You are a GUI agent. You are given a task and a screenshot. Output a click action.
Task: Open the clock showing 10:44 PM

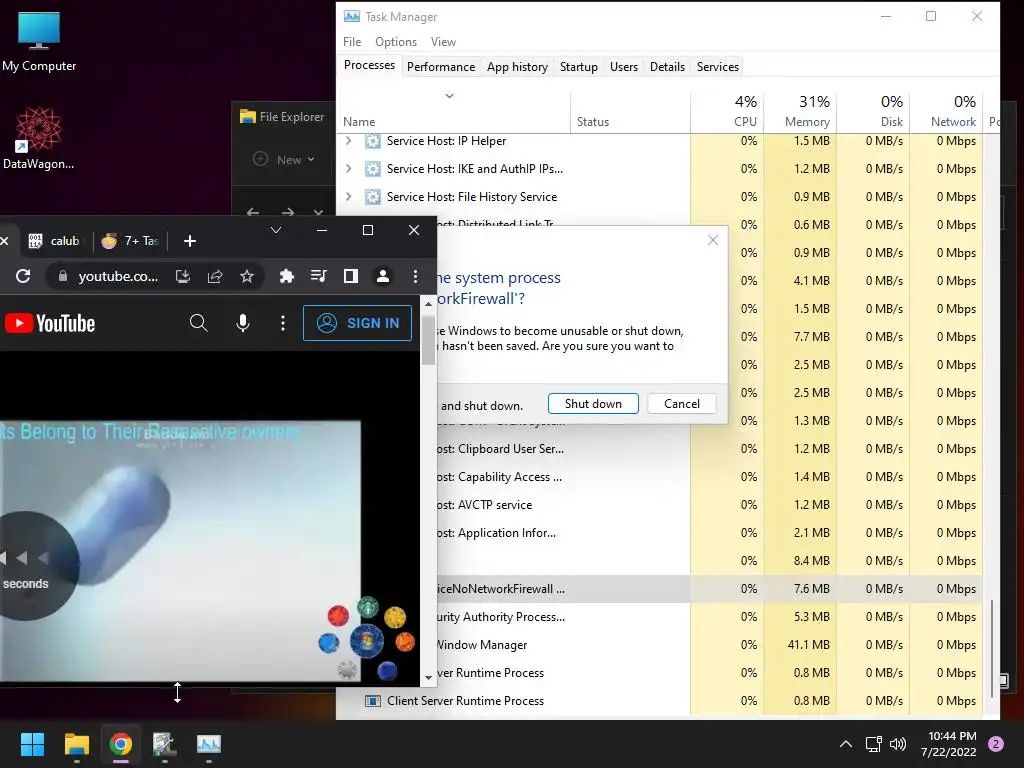coord(948,744)
